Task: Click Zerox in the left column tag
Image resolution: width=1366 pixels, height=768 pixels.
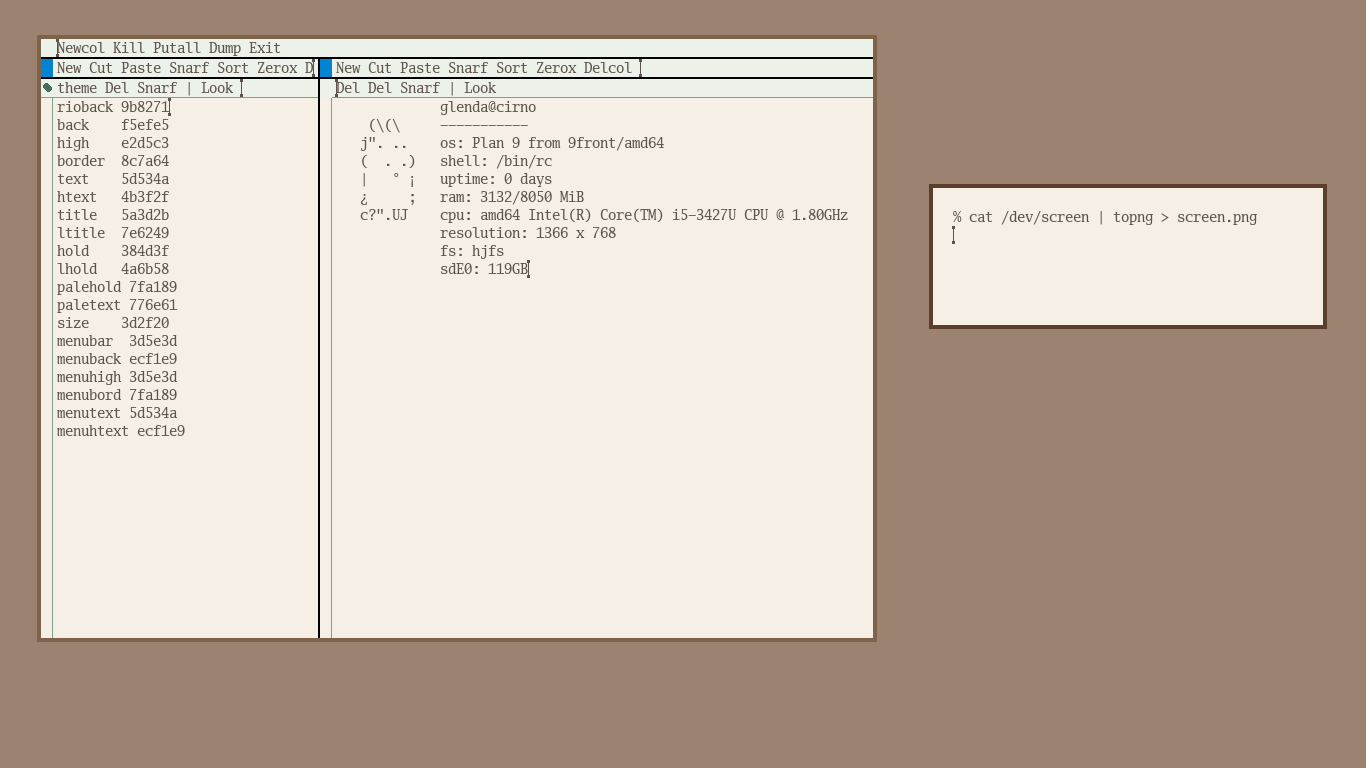Action: tap(277, 68)
